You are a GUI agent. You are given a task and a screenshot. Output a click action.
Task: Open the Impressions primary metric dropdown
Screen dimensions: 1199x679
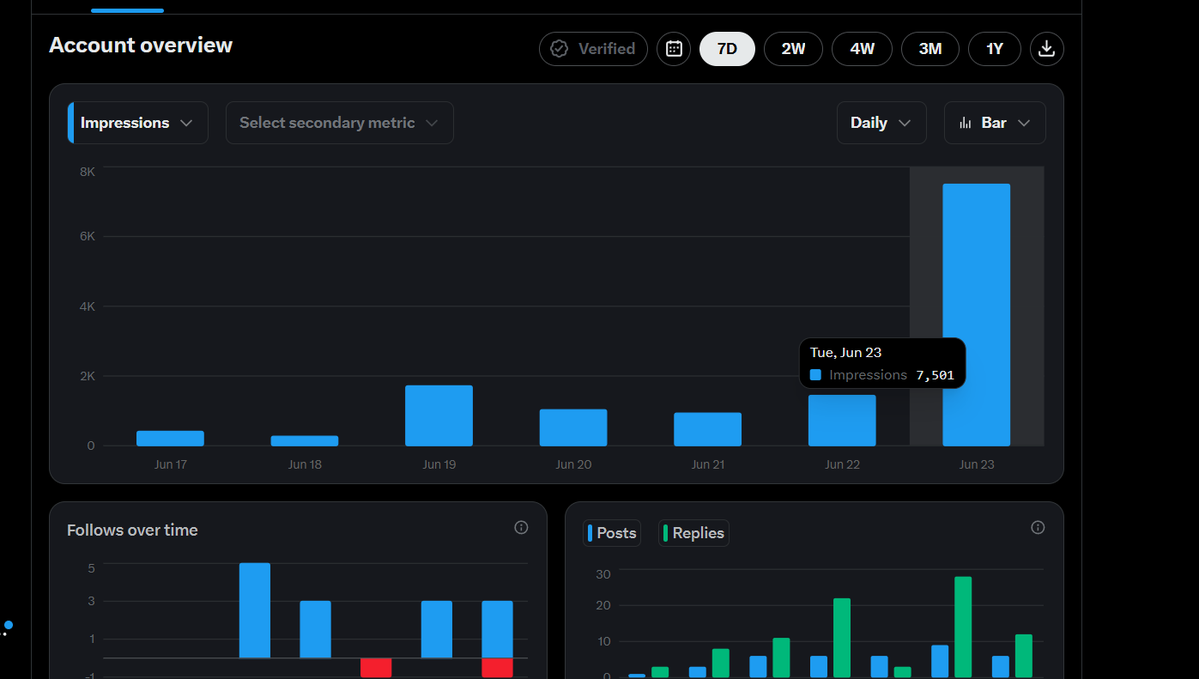(x=138, y=122)
